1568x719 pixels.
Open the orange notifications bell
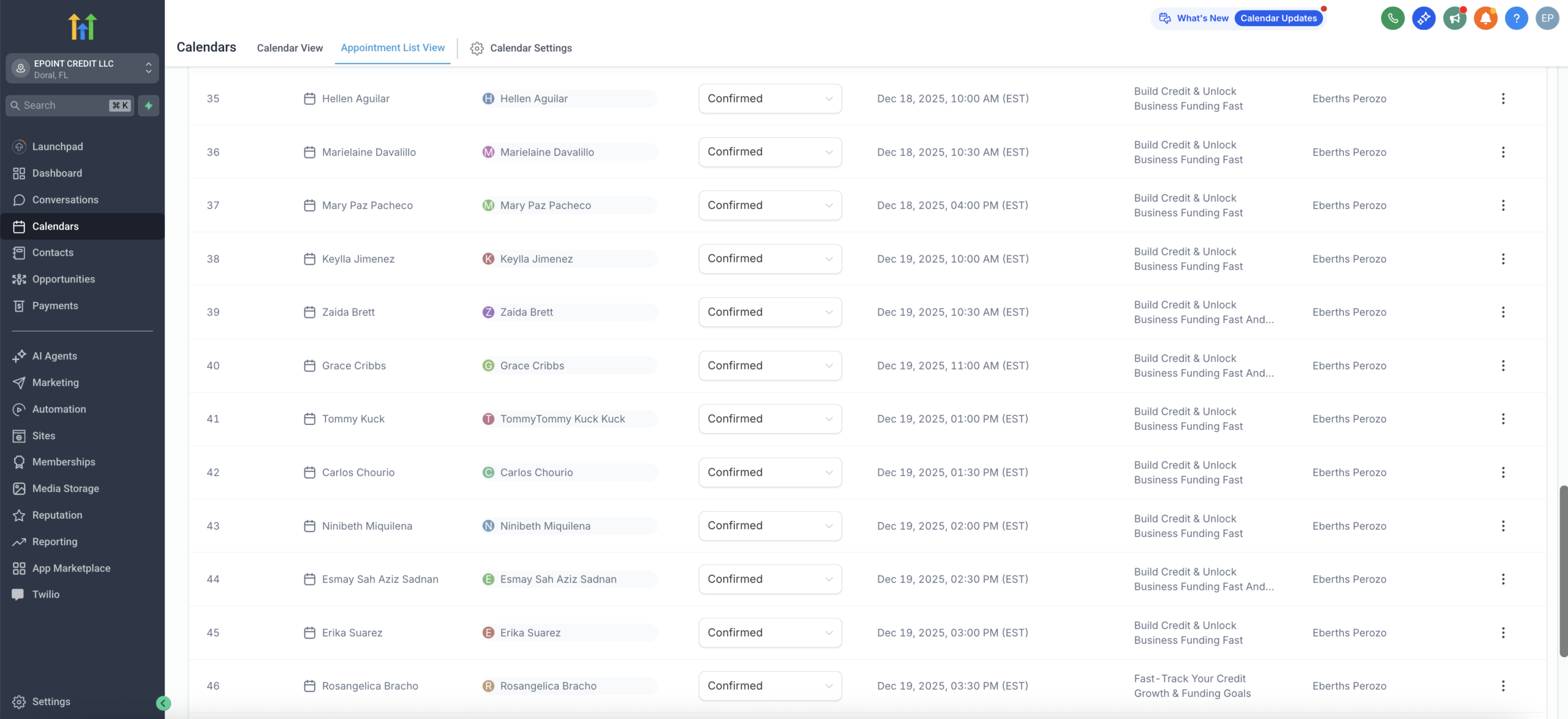click(x=1485, y=18)
